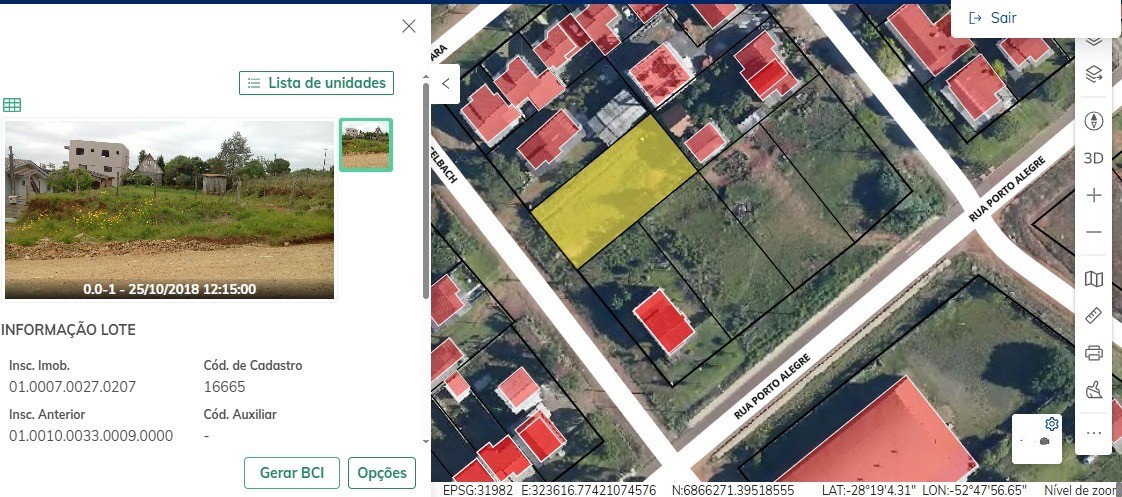Image resolution: width=1122 pixels, height=497 pixels.
Task: Select the ruler measurement tool
Action: pyautogui.click(x=1093, y=316)
